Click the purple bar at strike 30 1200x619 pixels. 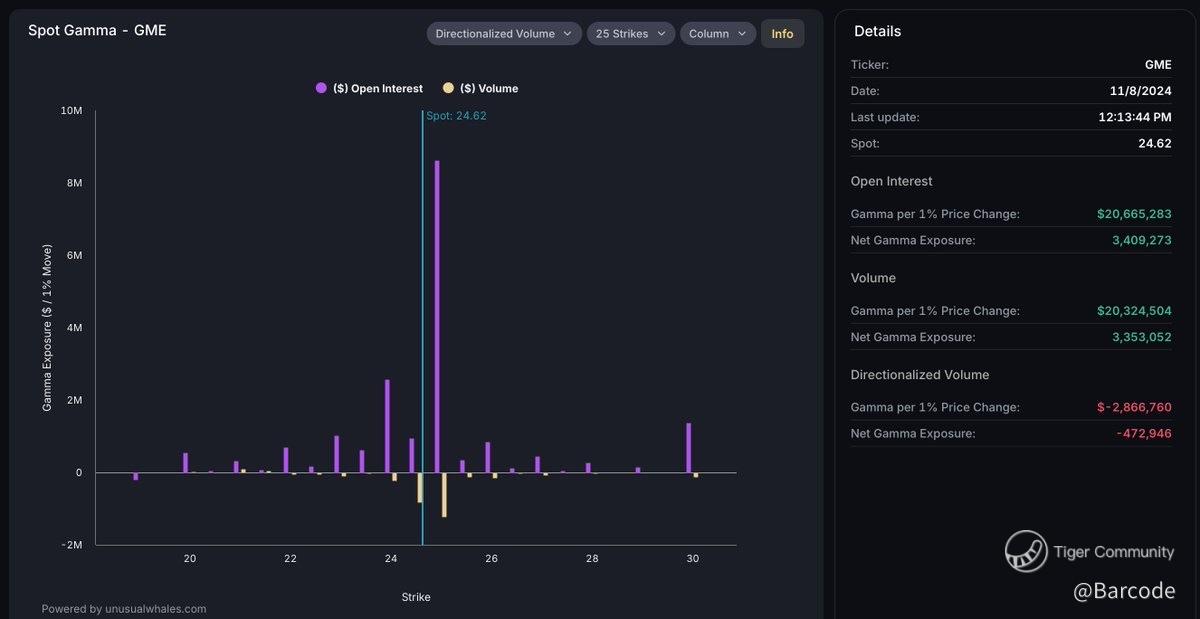688,447
